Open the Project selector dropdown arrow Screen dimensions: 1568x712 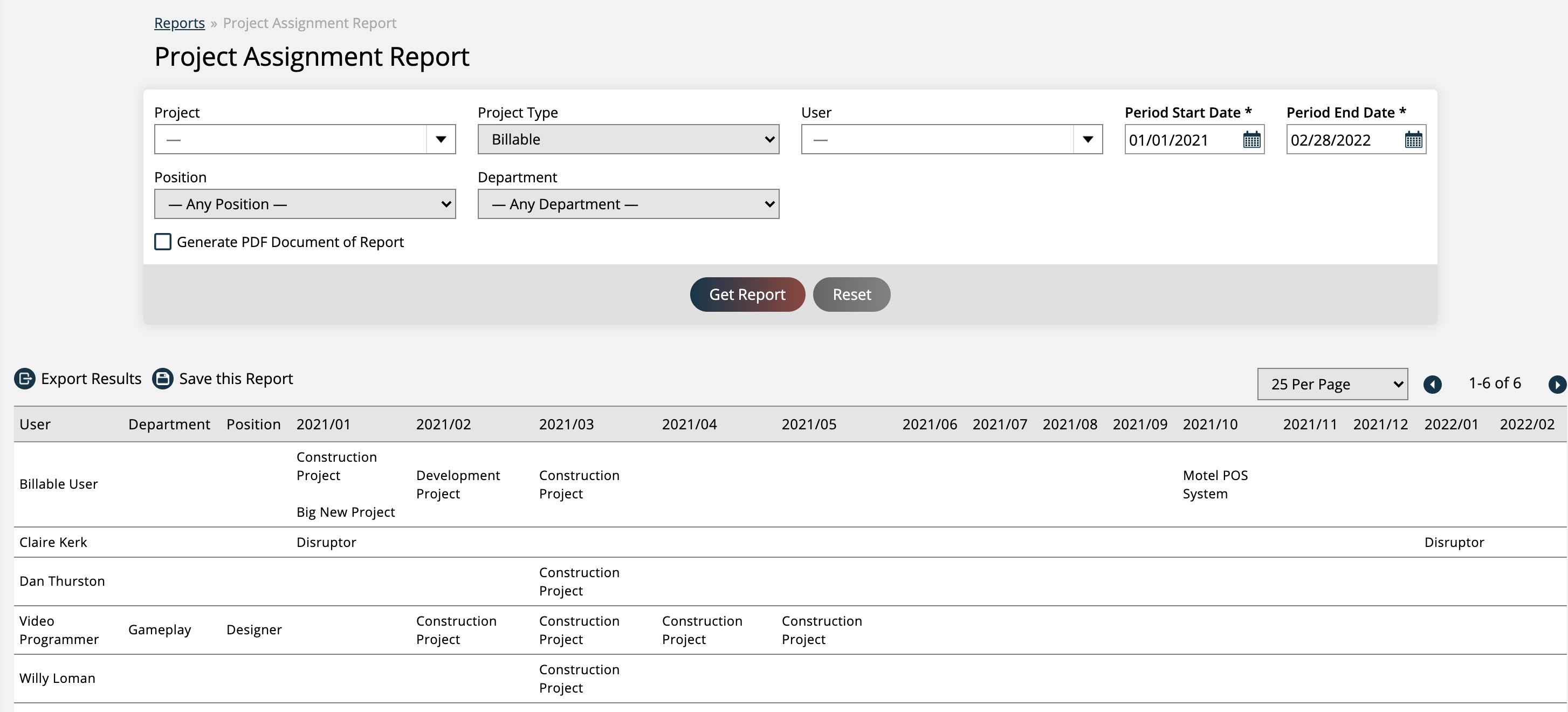[441, 139]
